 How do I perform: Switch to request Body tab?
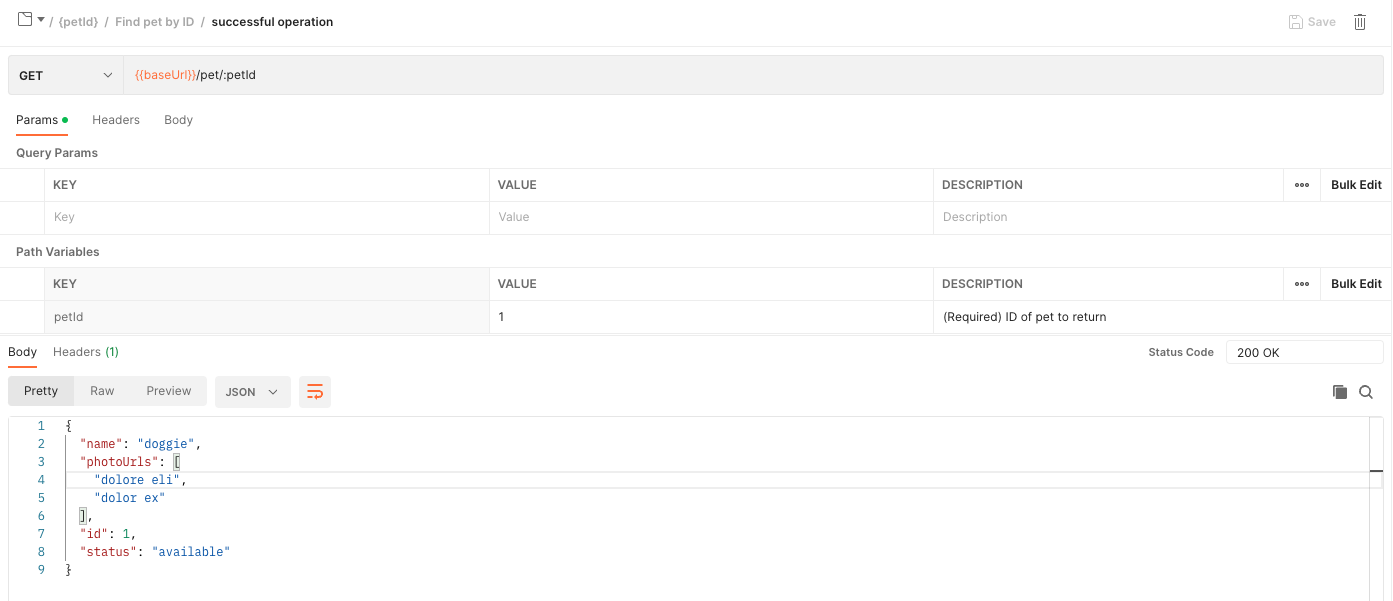[x=178, y=120]
